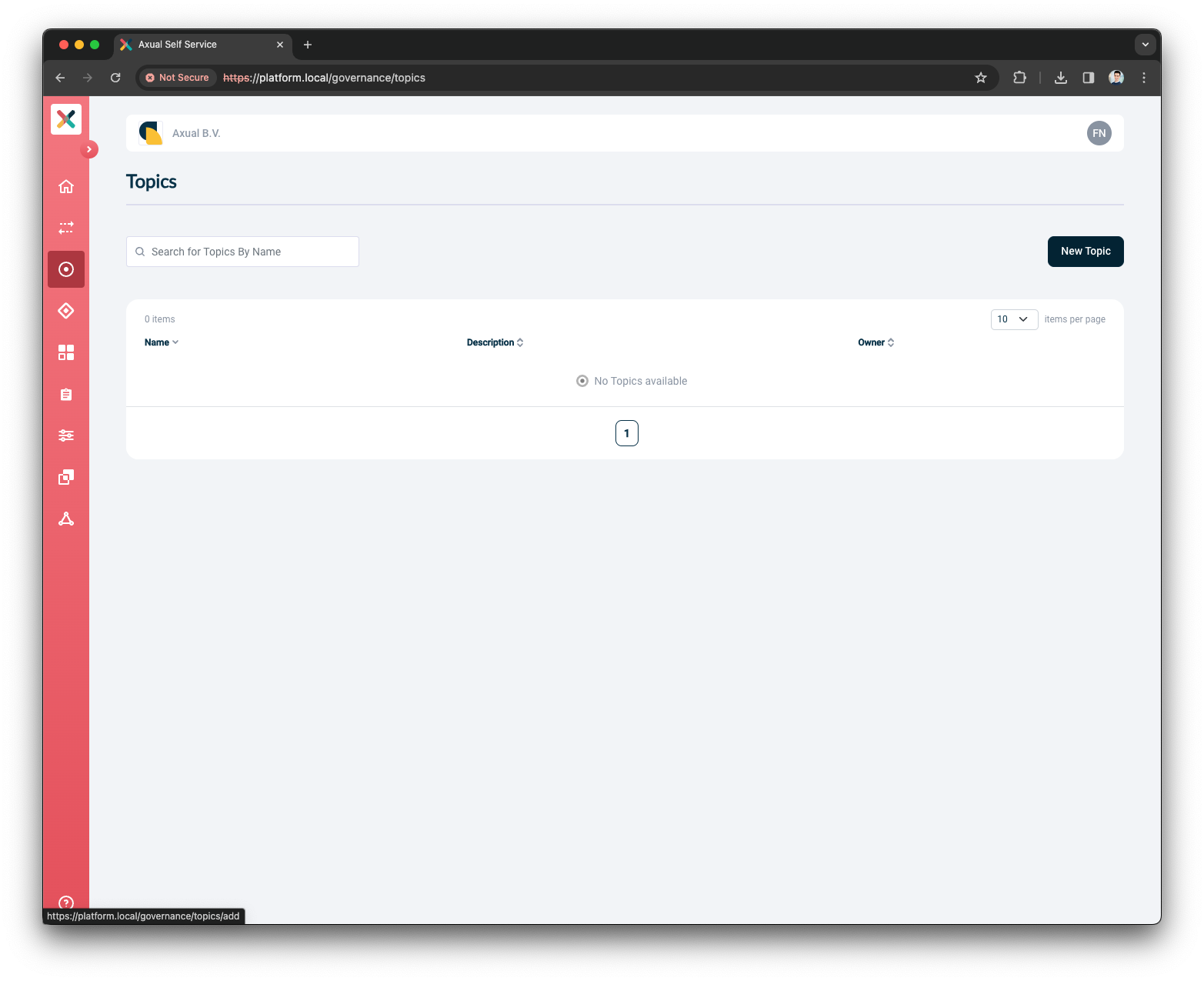
Task: Toggle the browser side panel
Action: [x=1089, y=78]
